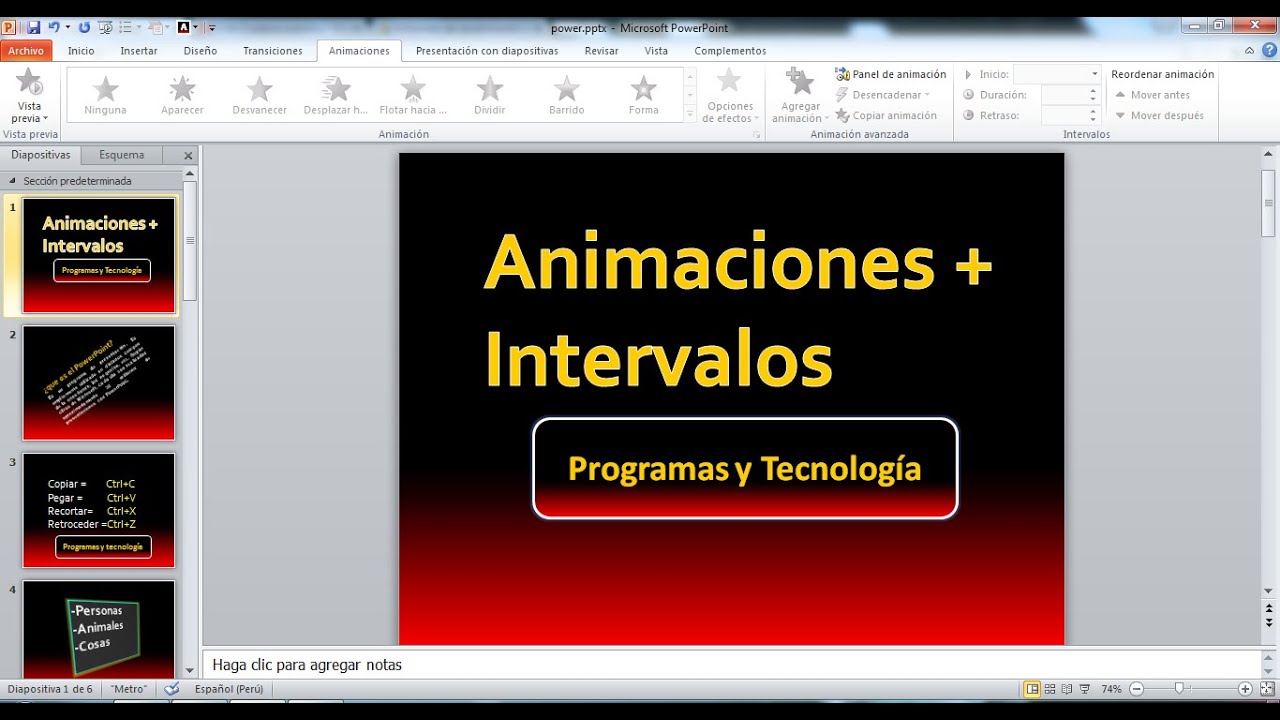Click the notes area to add notes

pyautogui.click(x=731, y=665)
